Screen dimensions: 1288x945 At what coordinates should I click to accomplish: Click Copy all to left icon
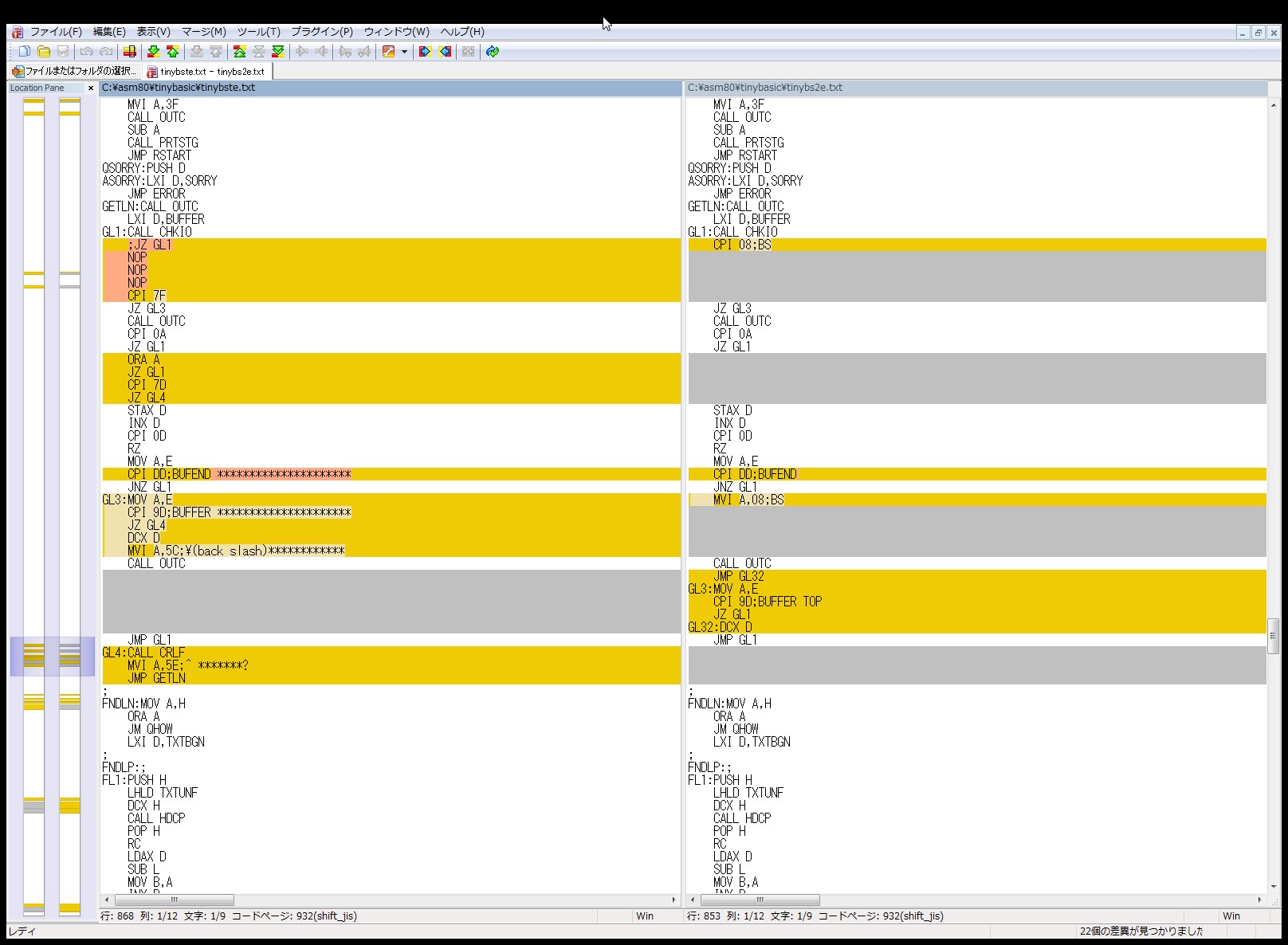(x=445, y=52)
